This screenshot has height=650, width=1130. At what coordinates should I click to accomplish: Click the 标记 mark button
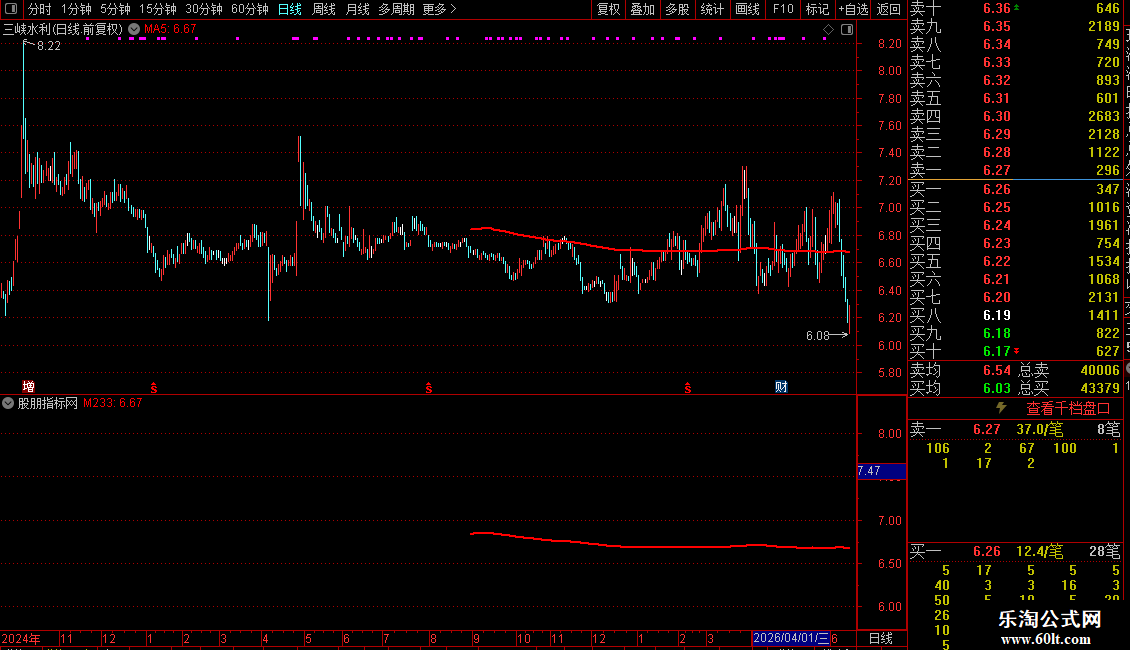(x=817, y=9)
